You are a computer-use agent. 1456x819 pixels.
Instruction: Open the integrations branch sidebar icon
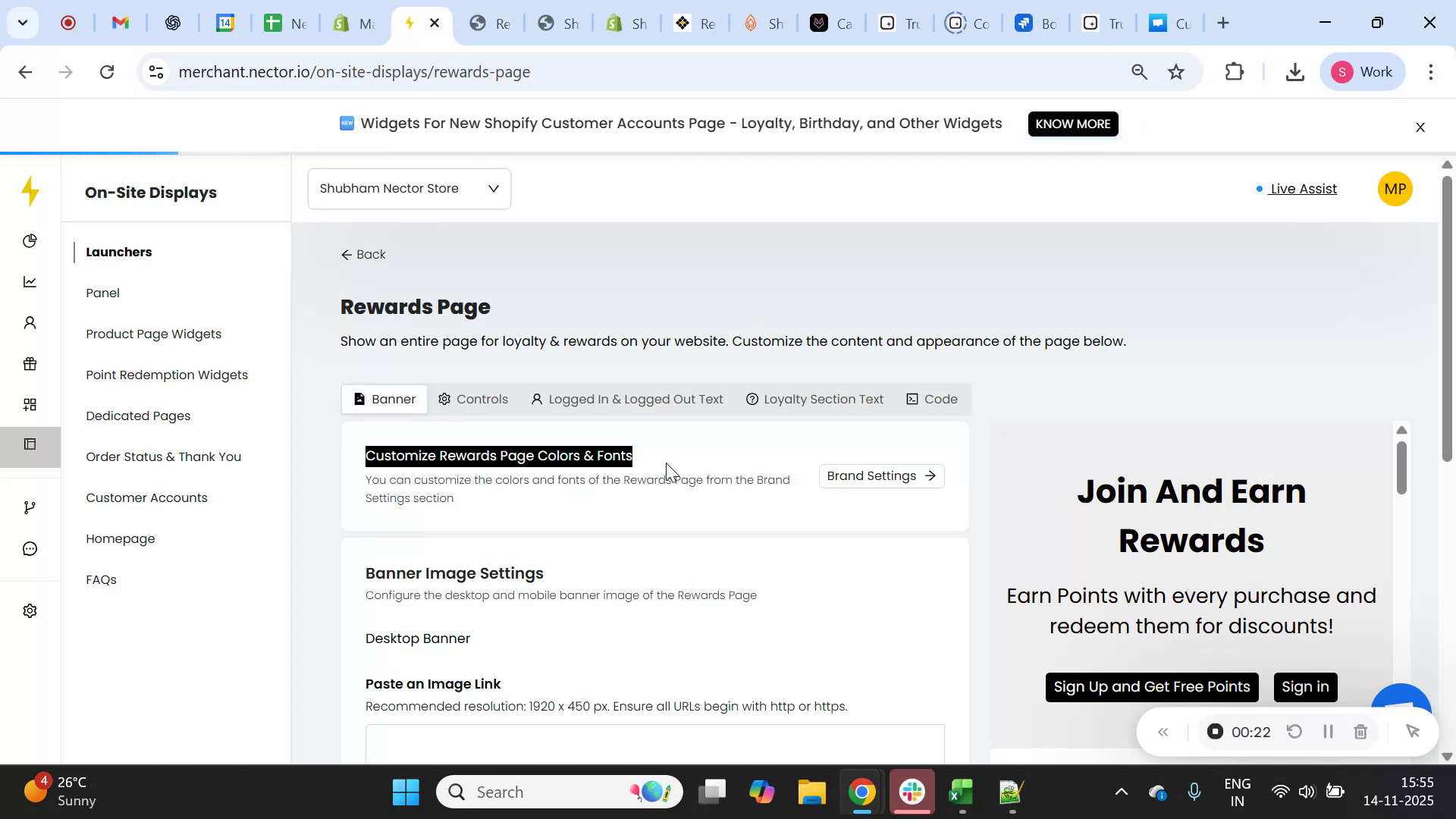[x=30, y=507]
